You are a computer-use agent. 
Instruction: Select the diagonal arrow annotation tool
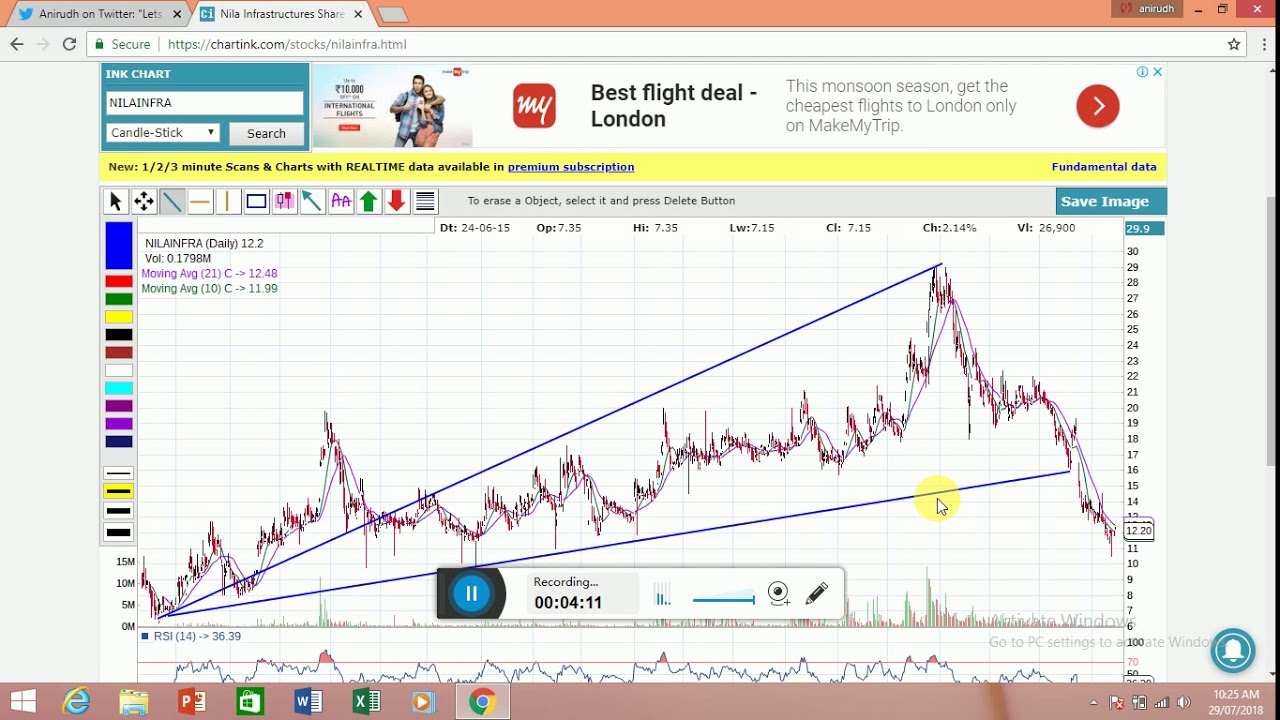click(312, 202)
